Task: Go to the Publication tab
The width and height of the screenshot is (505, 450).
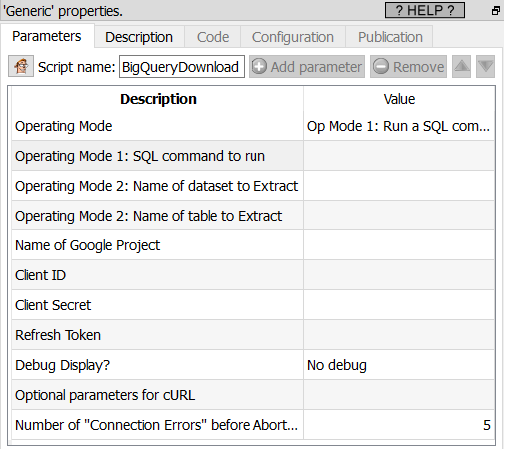Action: [x=390, y=37]
